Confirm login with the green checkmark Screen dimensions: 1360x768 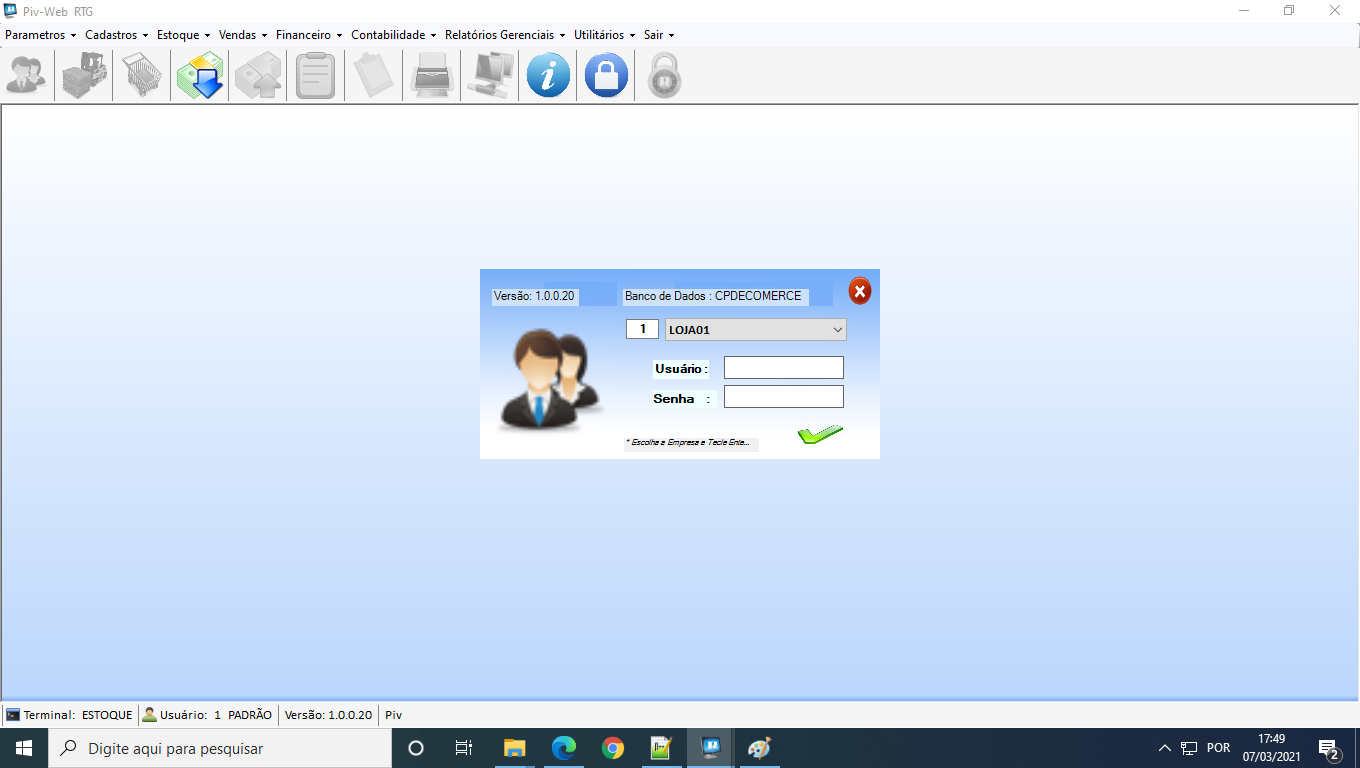(821, 434)
